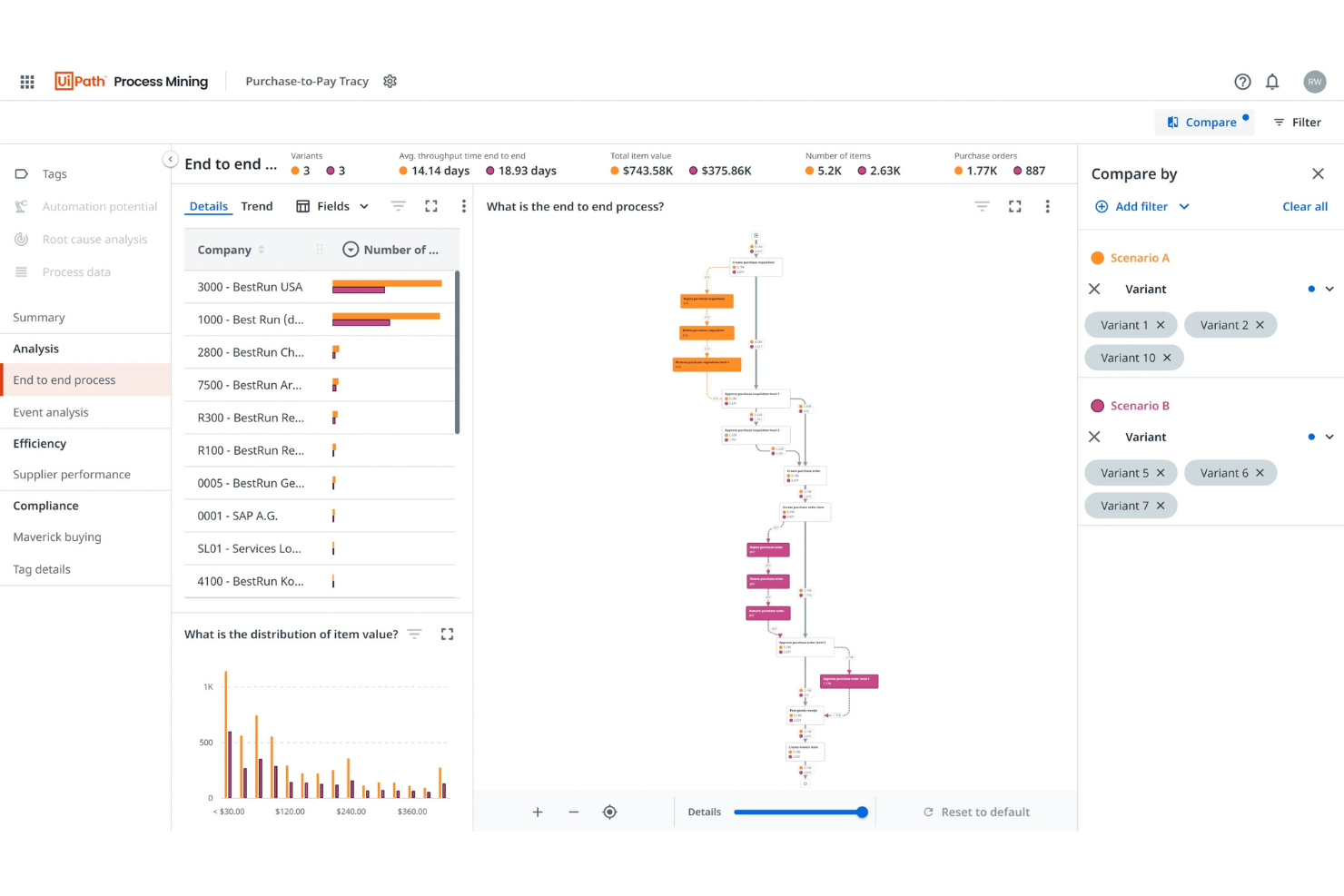
Task: Zoom out the process graph with minus
Action: click(x=574, y=812)
